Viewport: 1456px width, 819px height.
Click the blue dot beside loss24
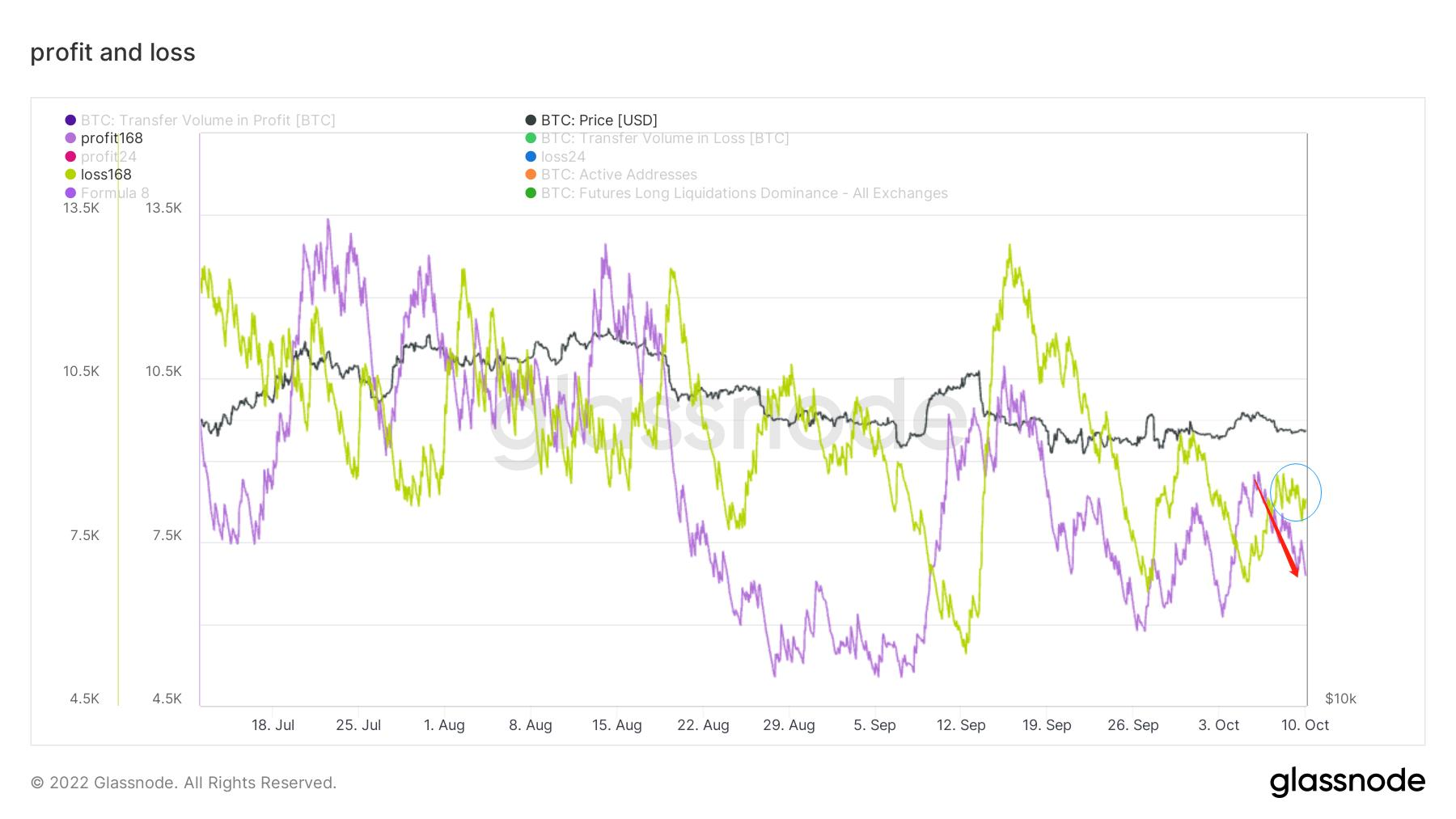531,157
